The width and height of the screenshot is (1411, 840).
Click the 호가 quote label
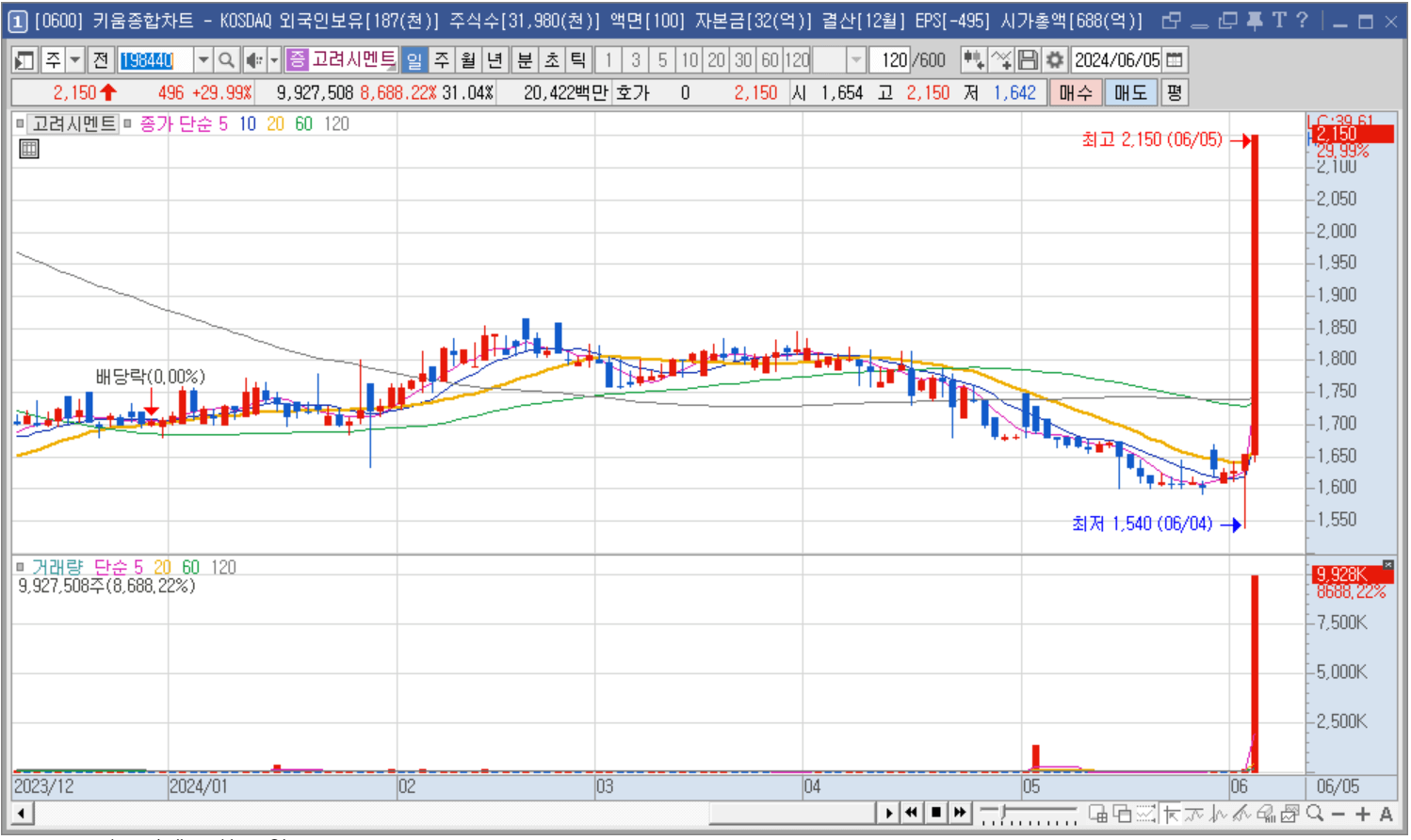pyautogui.click(x=633, y=92)
